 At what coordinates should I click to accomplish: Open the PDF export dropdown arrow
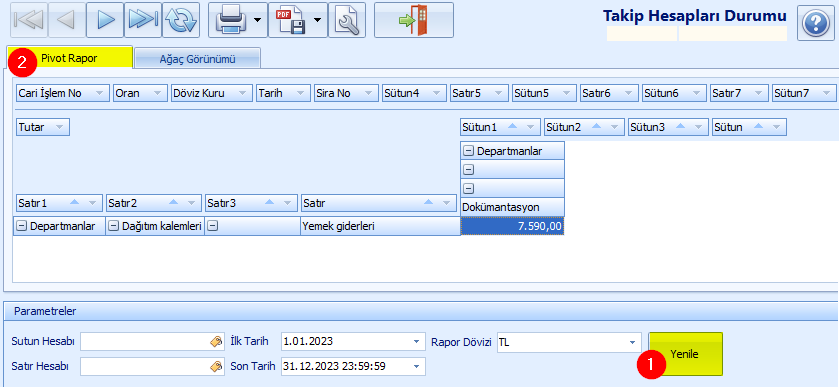318,20
